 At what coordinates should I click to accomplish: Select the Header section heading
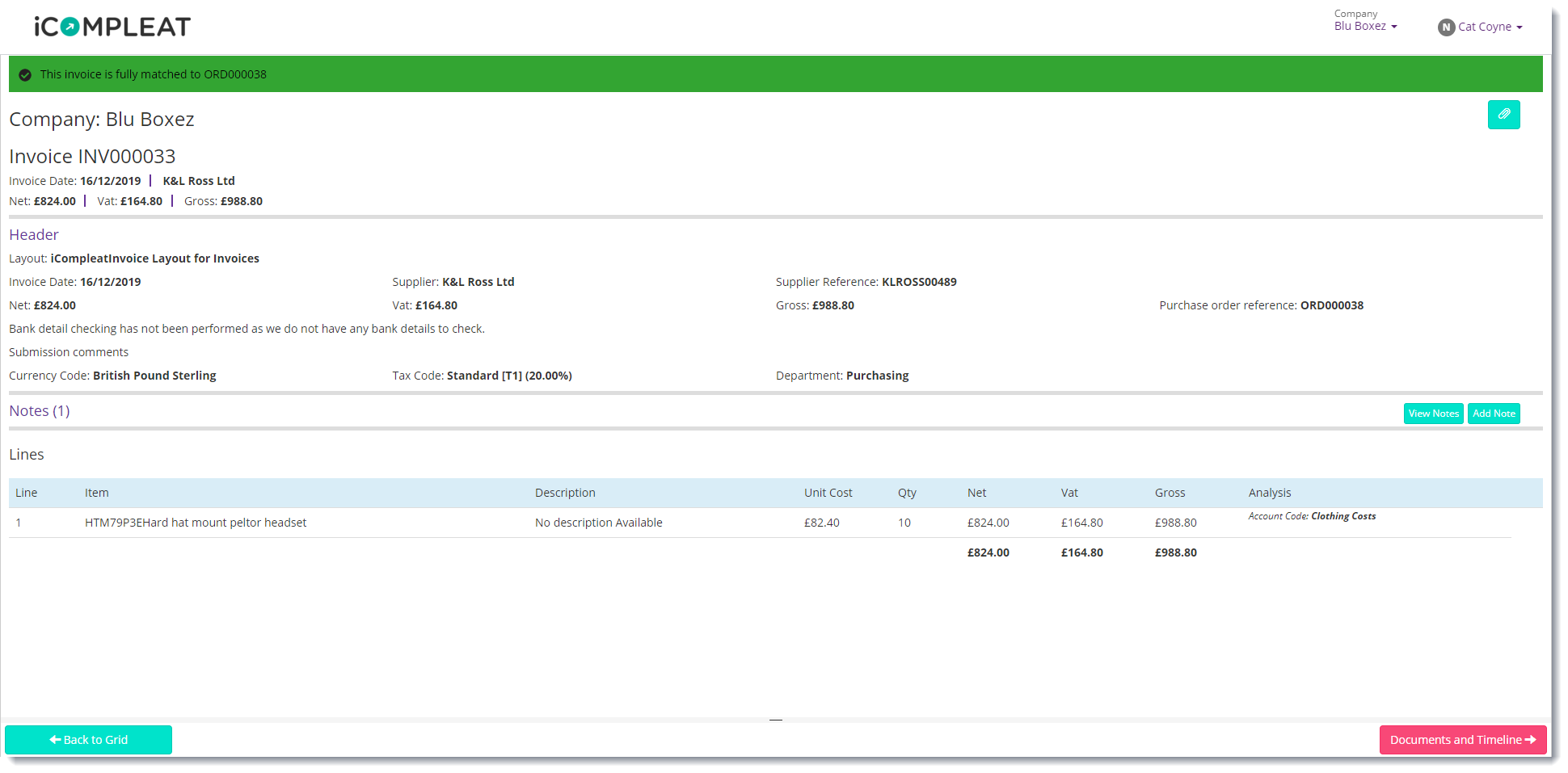34,235
